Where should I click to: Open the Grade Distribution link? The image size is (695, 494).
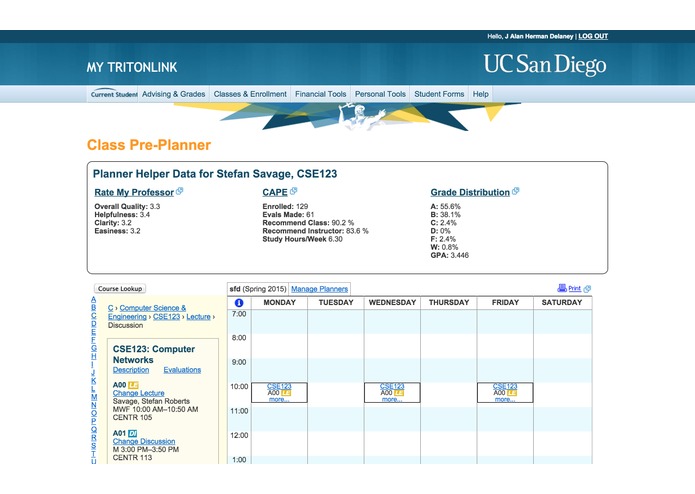[x=470, y=192]
